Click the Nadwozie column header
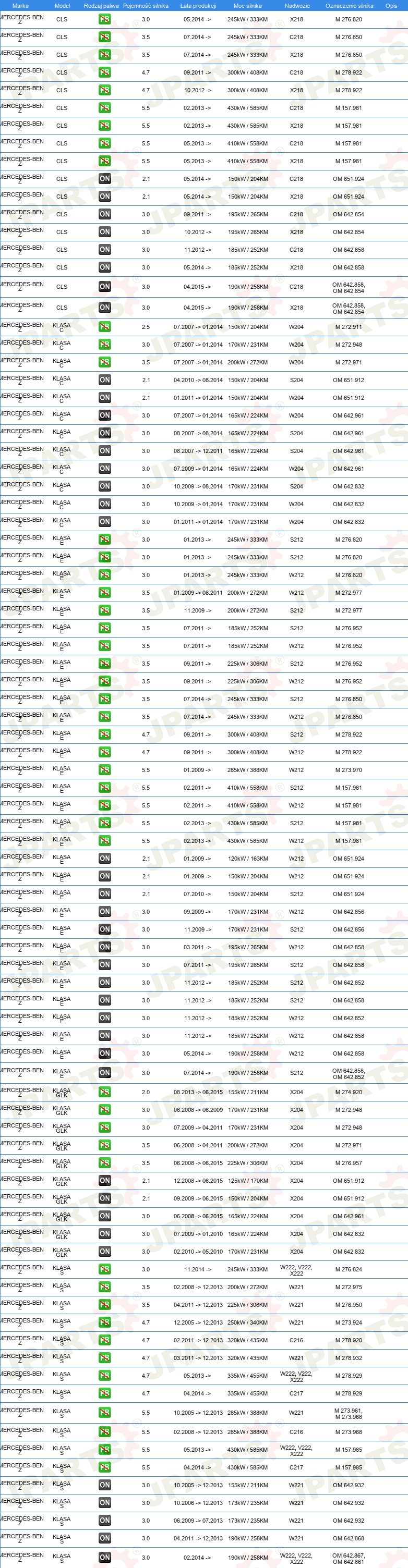 pos(297,6)
